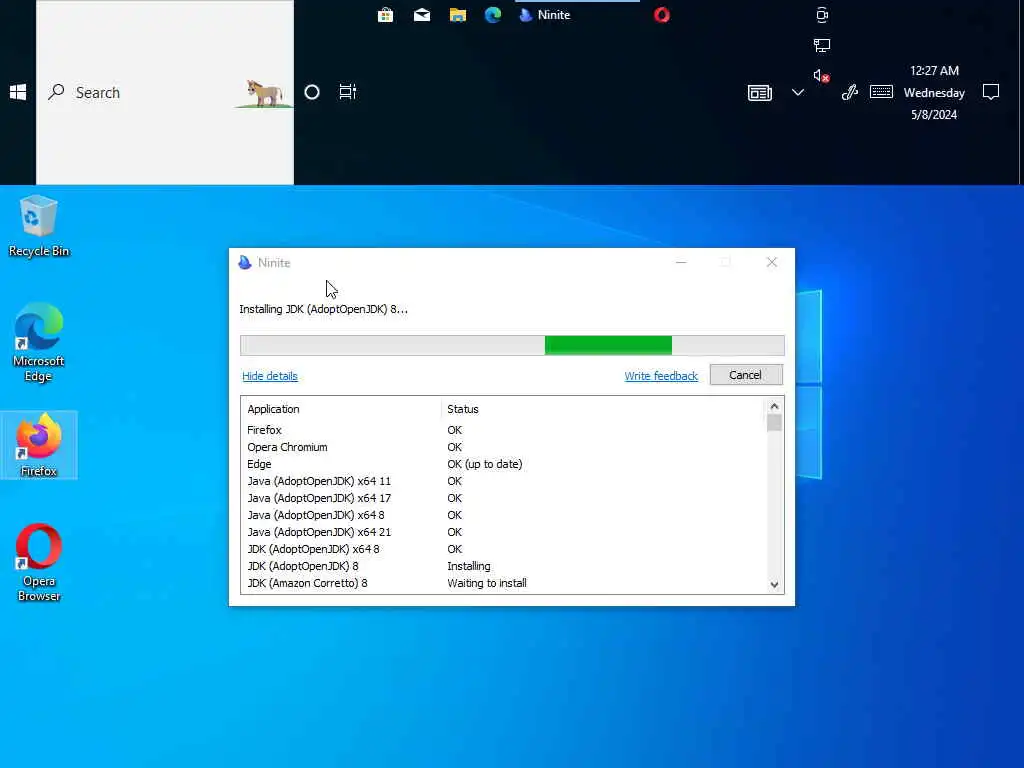Click the Meet Now tray icon

(x=822, y=14)
